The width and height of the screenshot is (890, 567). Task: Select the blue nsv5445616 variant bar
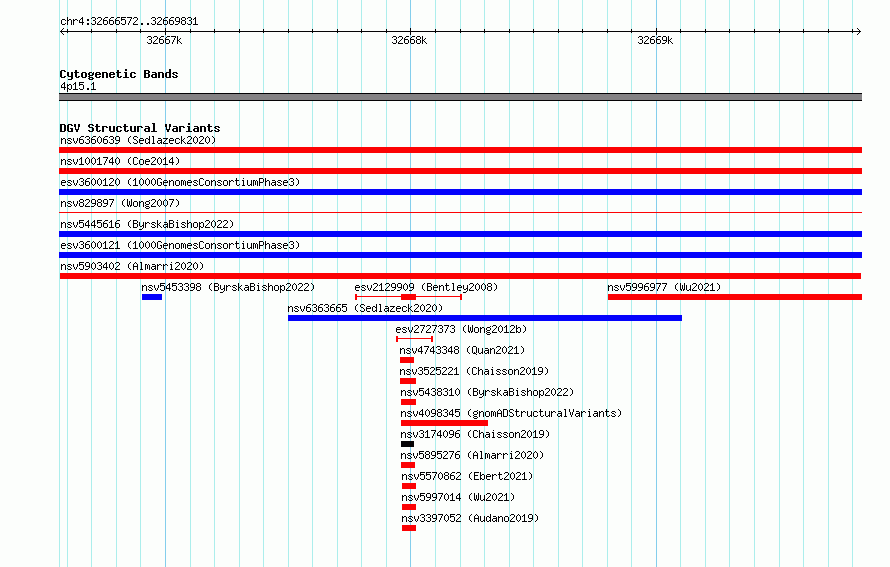click(460, 234)
